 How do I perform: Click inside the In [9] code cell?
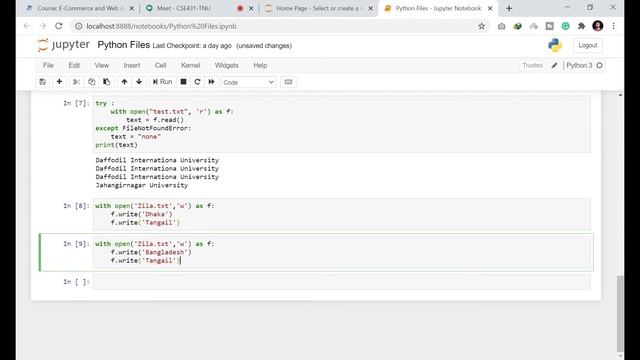(x=342, y=252)
